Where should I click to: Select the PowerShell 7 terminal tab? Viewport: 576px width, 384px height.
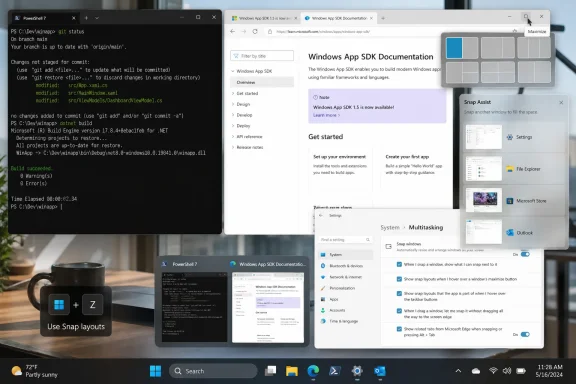45,18
